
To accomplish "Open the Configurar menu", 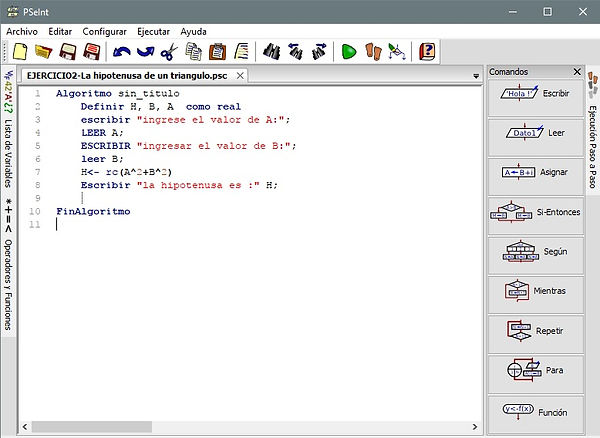I will point(105,31).
